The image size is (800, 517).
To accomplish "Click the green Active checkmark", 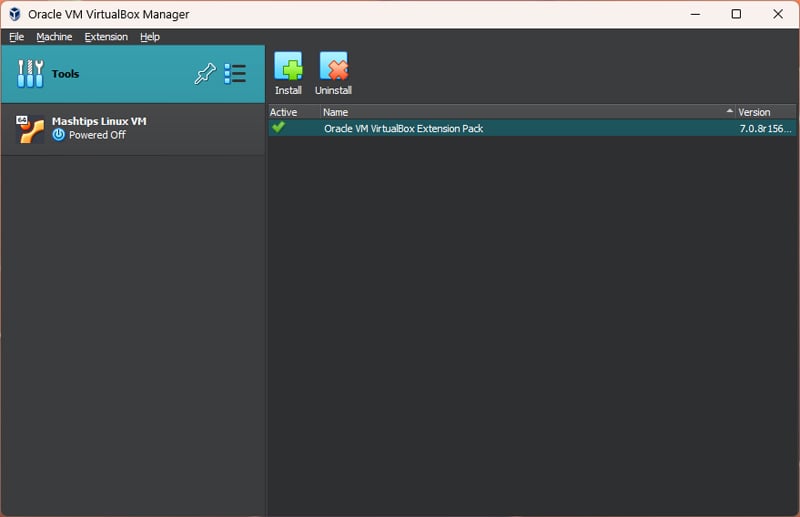I will (278, 127).
